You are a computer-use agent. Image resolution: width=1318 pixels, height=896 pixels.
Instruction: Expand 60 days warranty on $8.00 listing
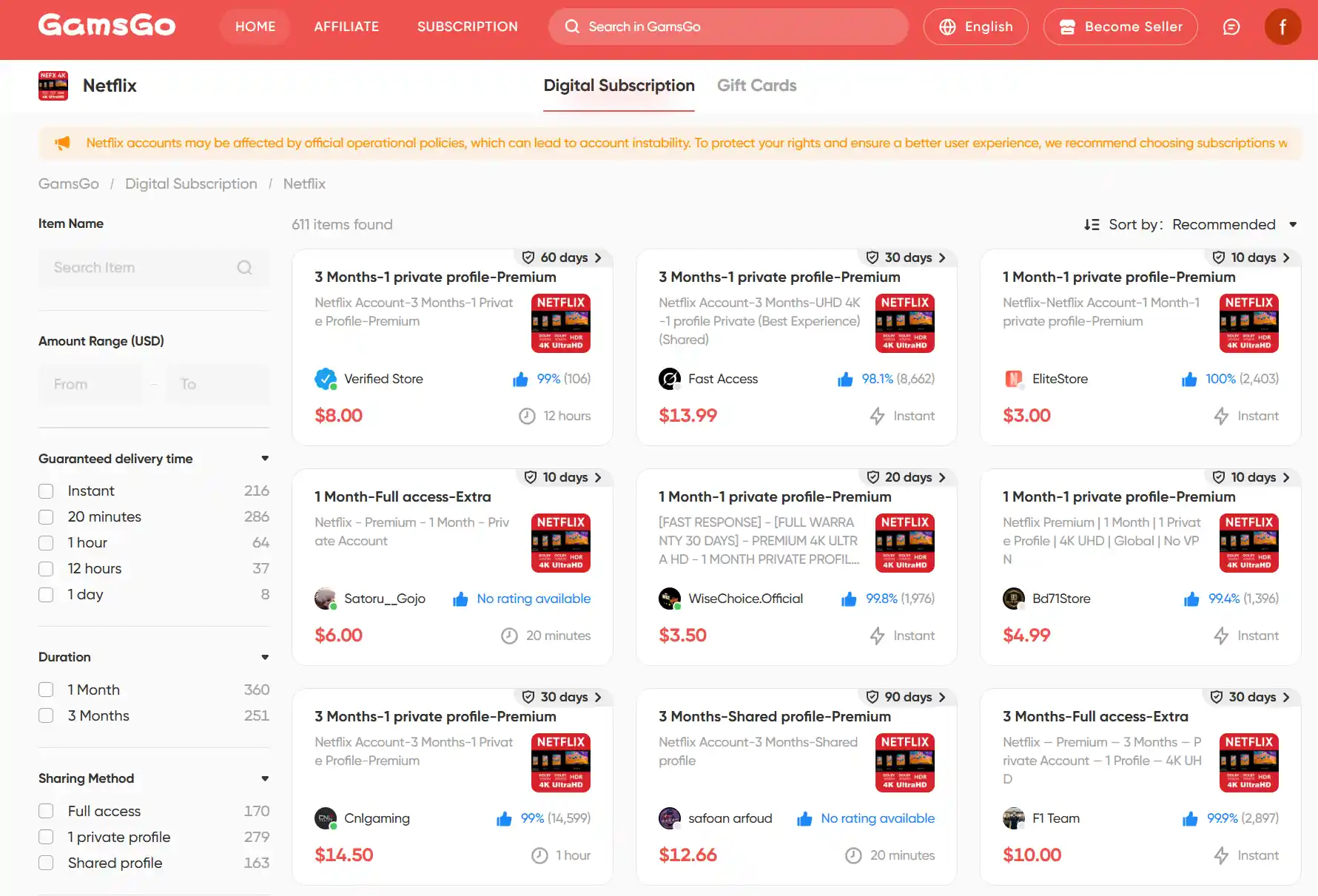[x=562, y=257]
